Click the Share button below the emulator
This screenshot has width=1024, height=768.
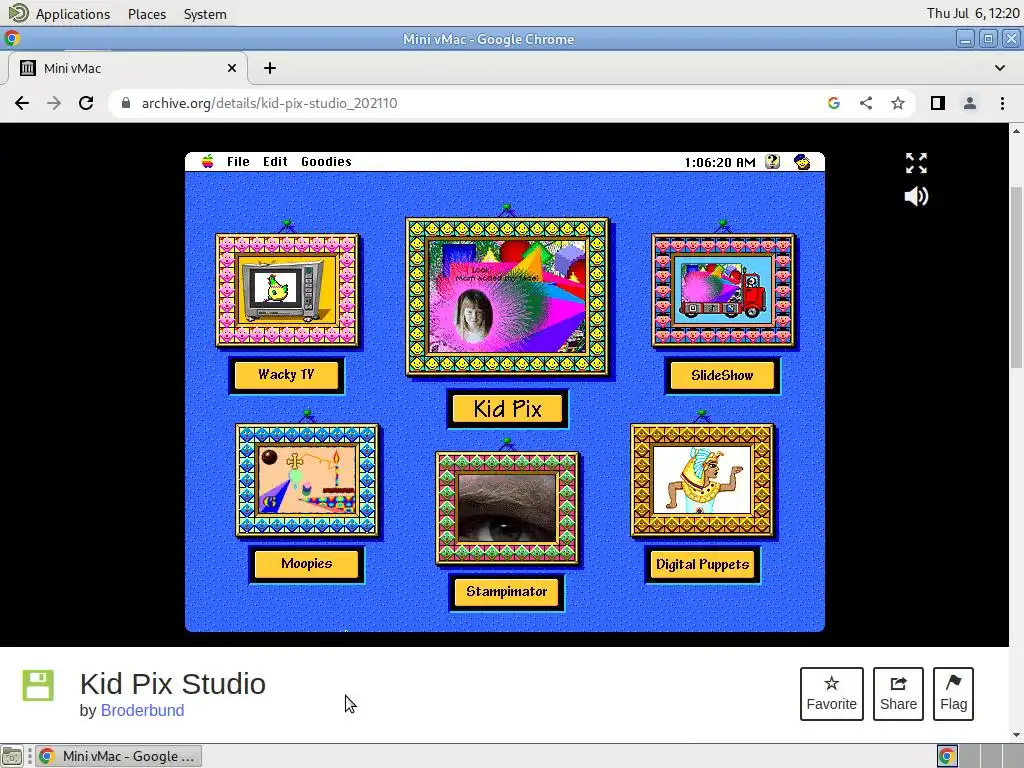coord(898,694)
